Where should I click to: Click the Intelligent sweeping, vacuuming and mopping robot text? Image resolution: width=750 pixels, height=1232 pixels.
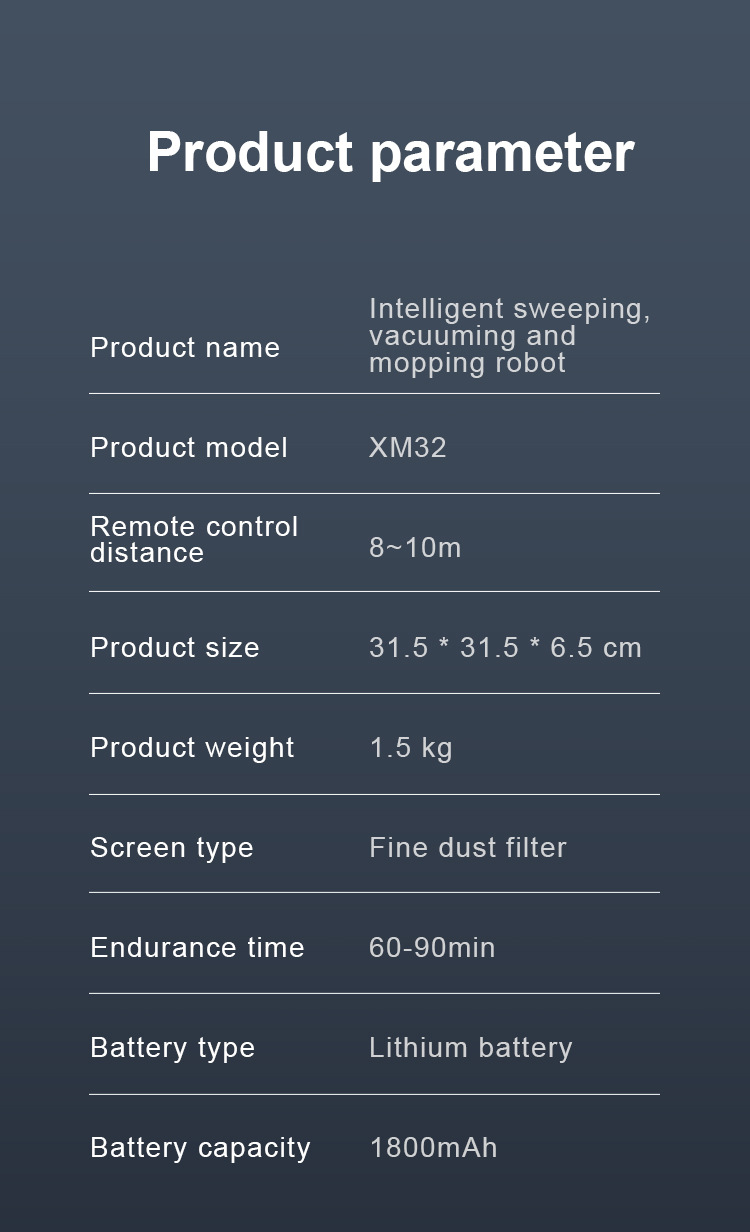click(510, 335)
